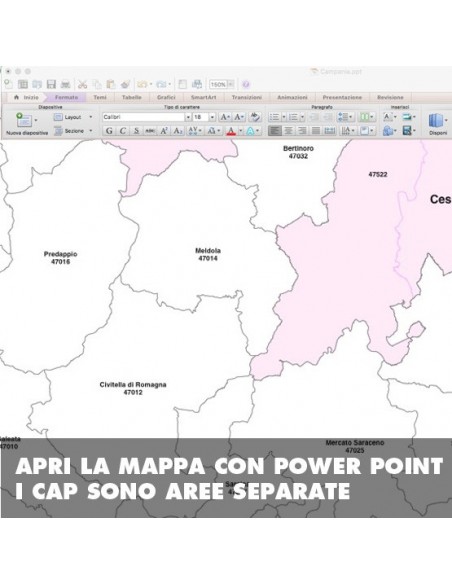The width and height of the screenshot is (452, 584).
Task: Open the font name Calibri dropdown
Action: tap(188, 117)
